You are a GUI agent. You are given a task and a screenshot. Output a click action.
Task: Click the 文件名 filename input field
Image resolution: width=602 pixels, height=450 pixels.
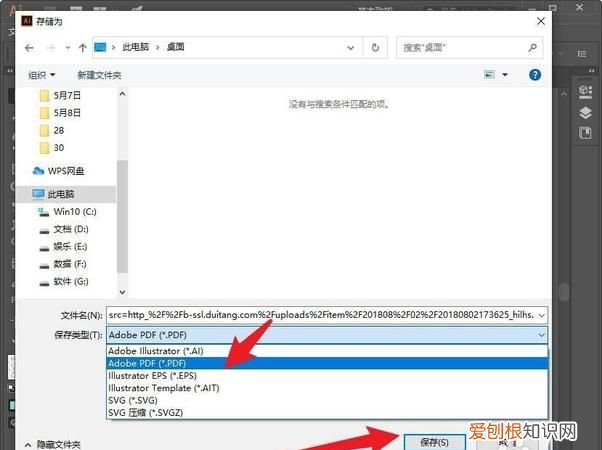click(x=321, y=315)
